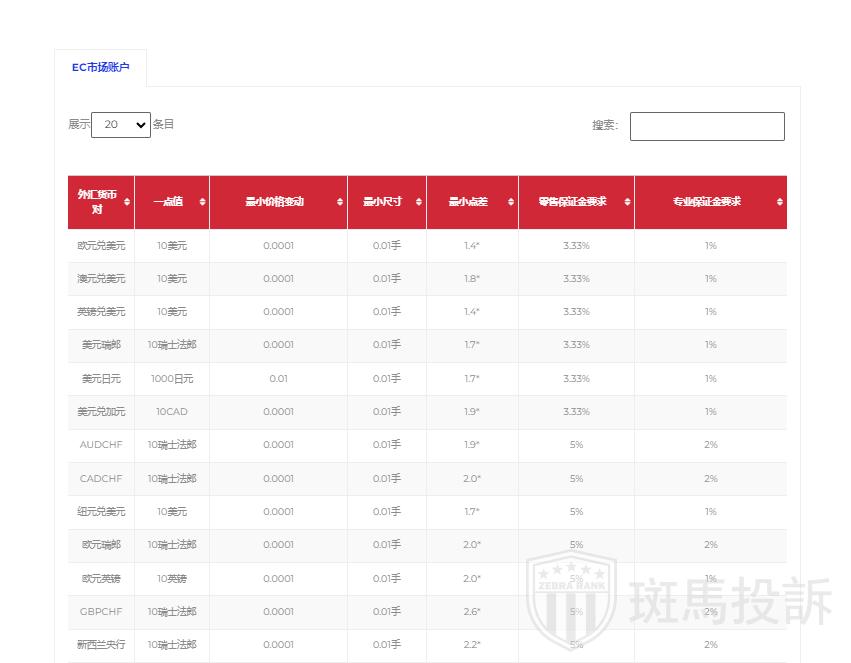Select the AUDCHF currency pair cell

pyautogui.click(x=101, y=445)
